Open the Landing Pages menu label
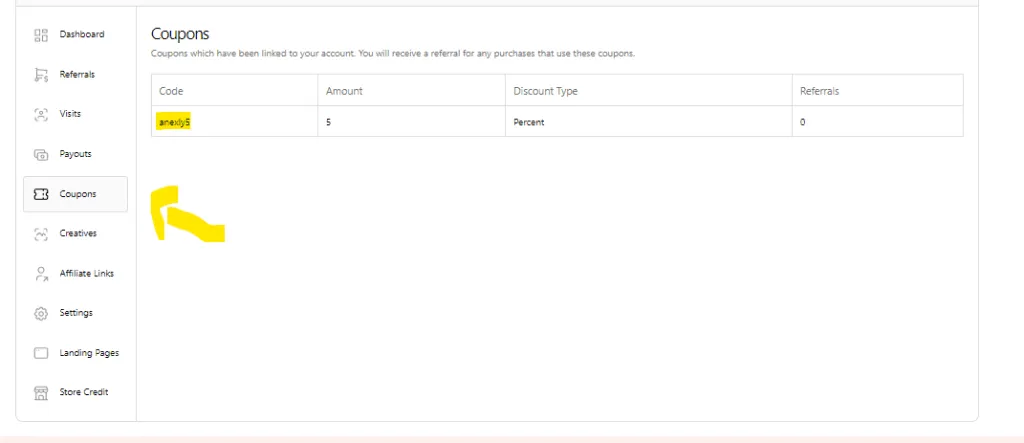1024x443 pixels. 89,353
